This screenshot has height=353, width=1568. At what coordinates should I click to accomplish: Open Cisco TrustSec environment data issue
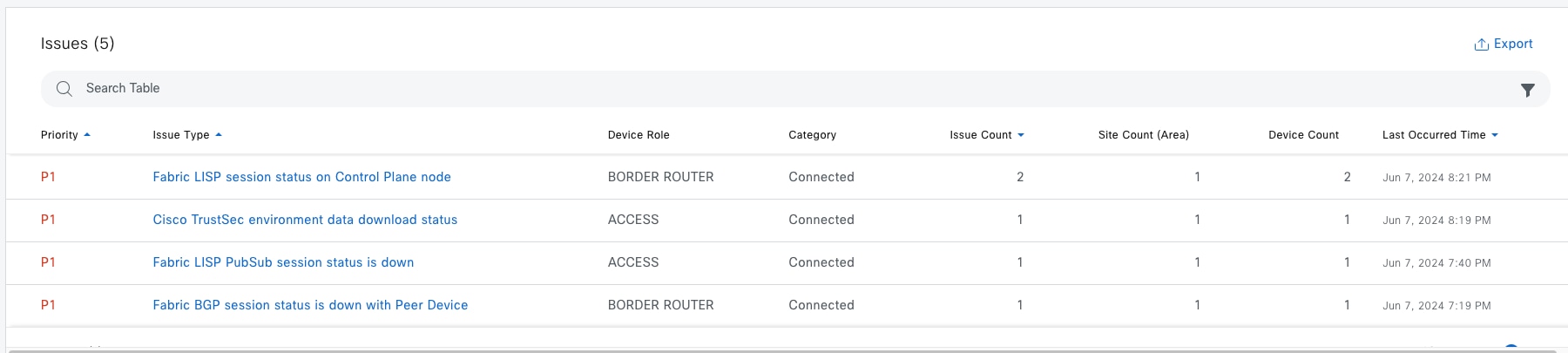click(305, 220)
